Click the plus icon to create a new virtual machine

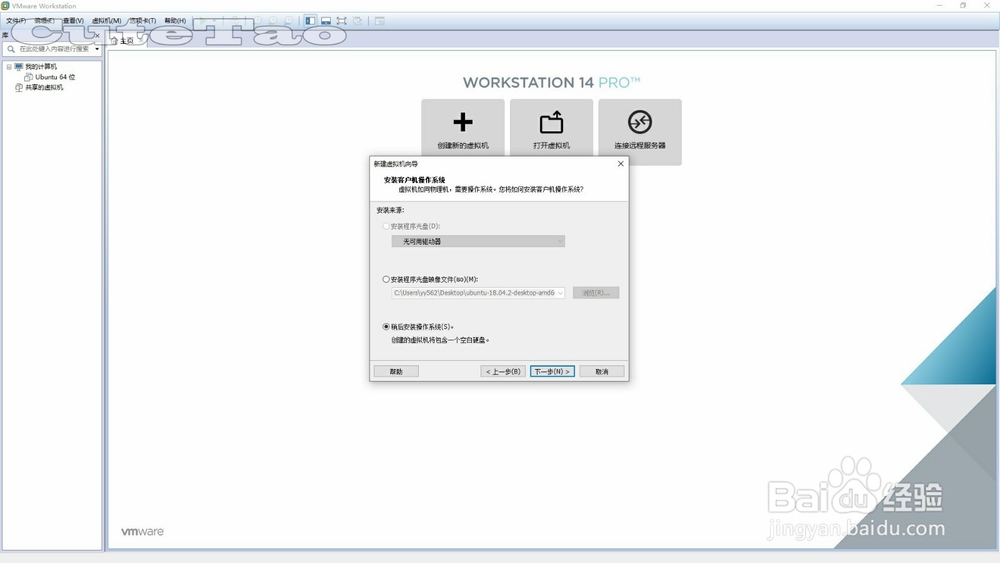pyautogui.click(x=463, y=122)
